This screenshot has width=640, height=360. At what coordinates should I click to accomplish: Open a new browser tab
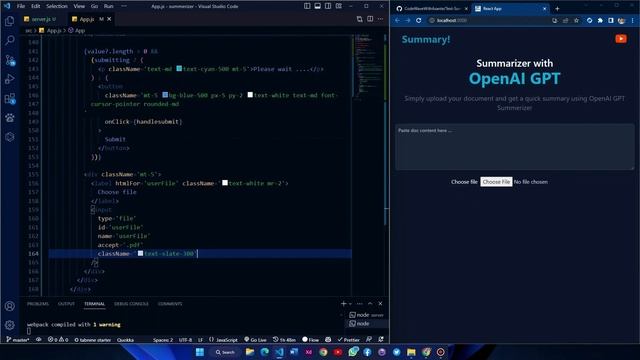coord(557,9)
